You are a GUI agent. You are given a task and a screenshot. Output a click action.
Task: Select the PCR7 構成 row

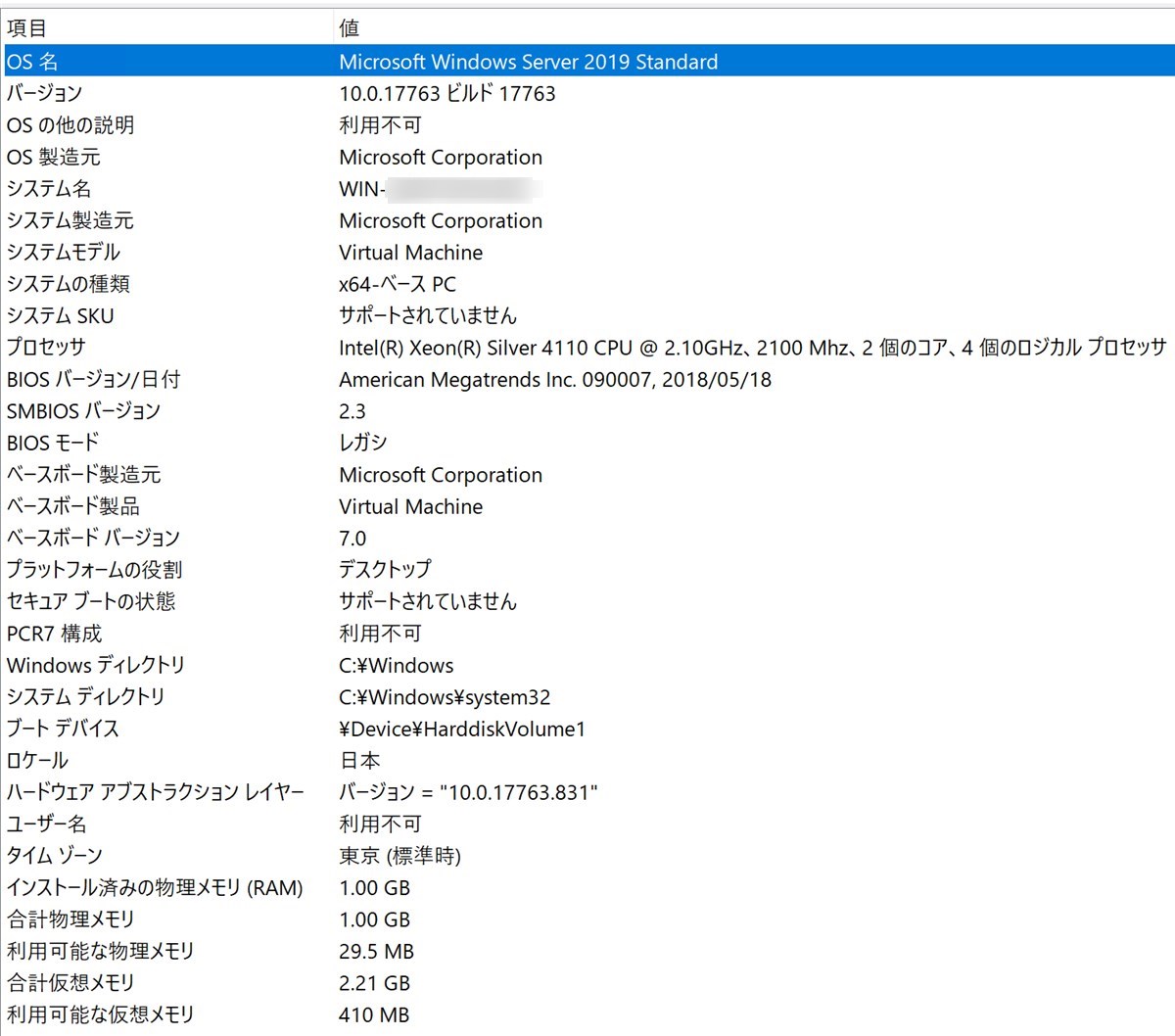(x=587, y=634)
